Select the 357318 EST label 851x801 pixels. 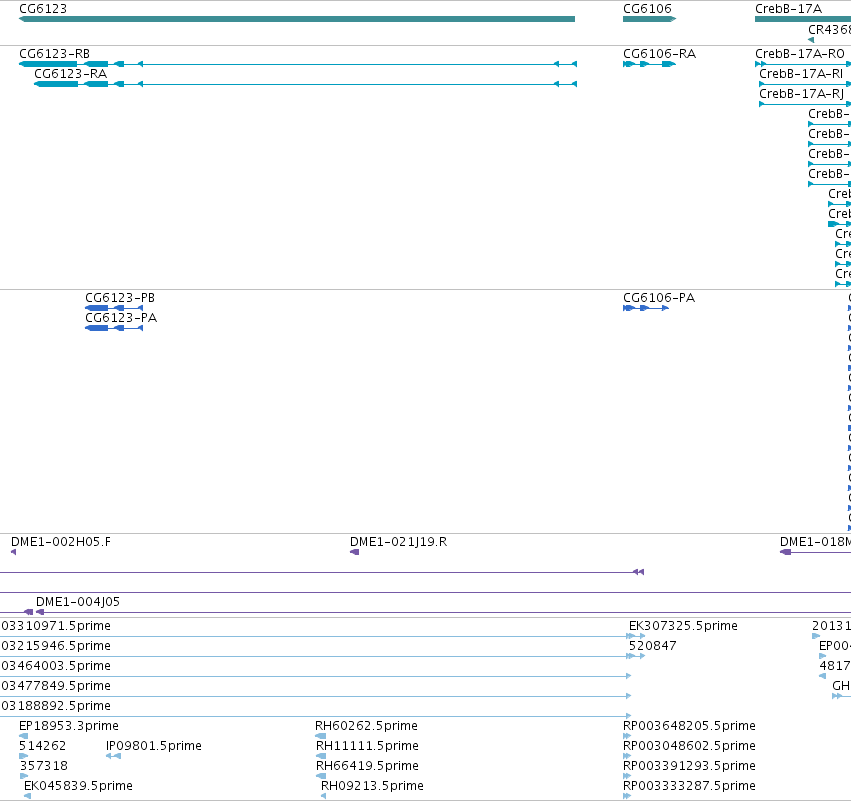point(43,766)
